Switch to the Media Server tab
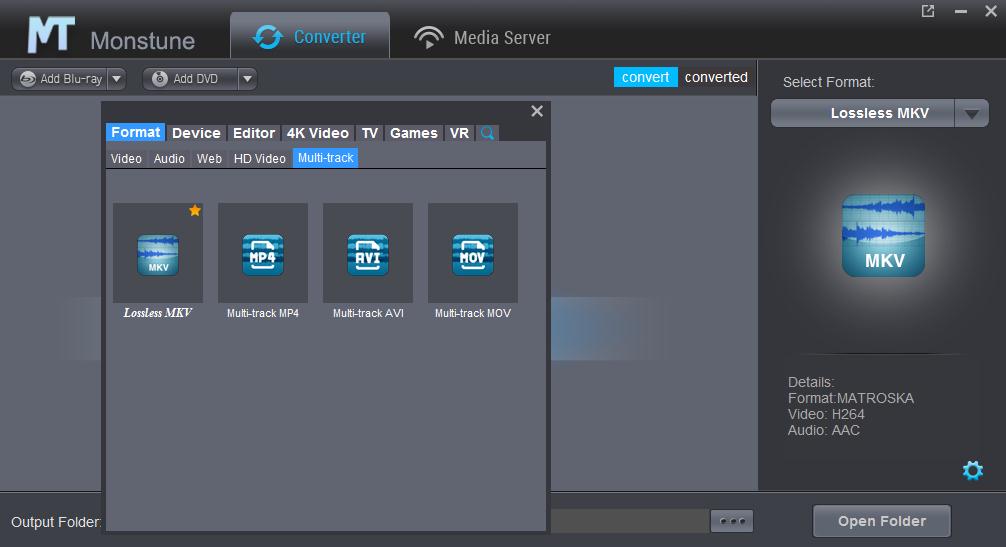Screen dimensions: 1006x547 tap(483, 38)
